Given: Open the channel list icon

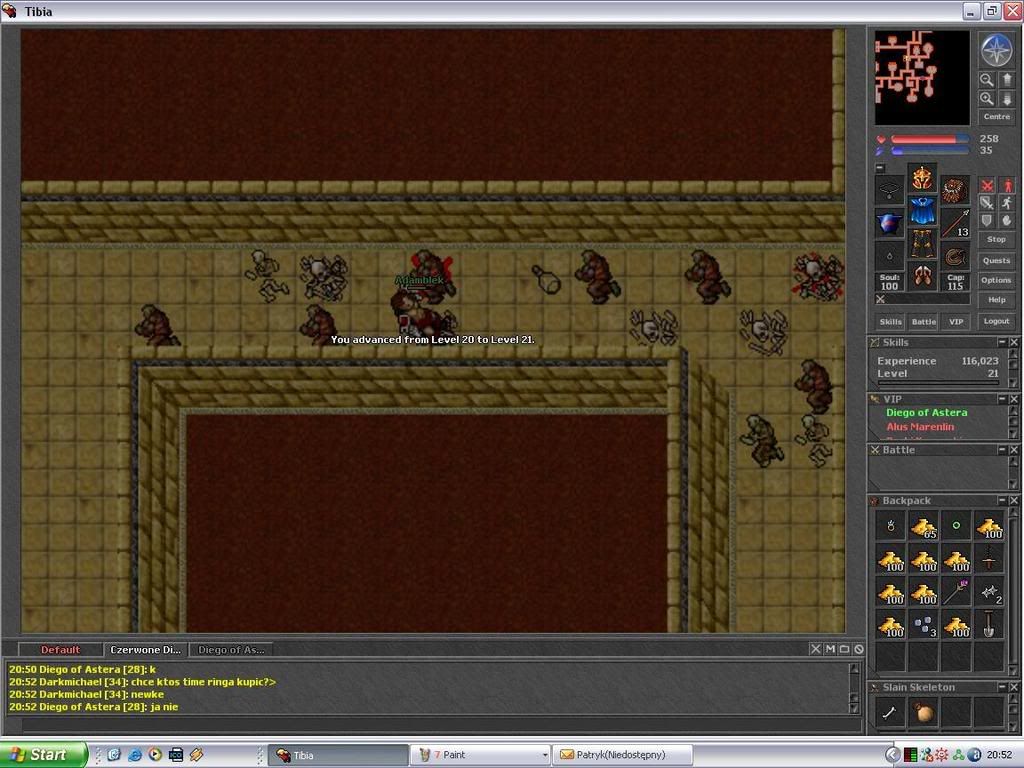Looking at the screenshot, I should click(844, 649).
